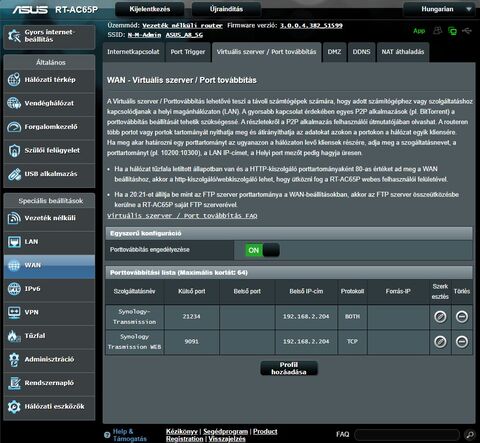Viewport: 480px width, 443px height.
Task: Click the N-M-Admin SSID link
Action: tap(144, 35)
